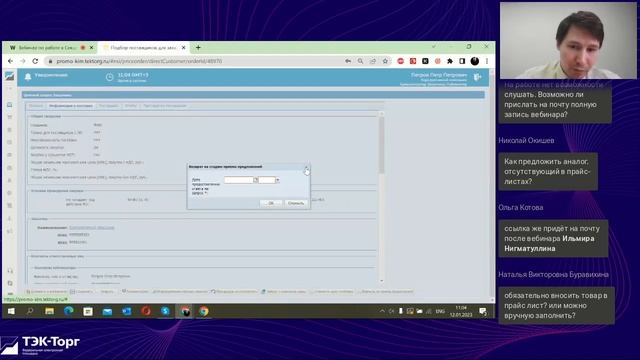
Task: Click the form scrollbar down arrow
Action: point(381,281)
